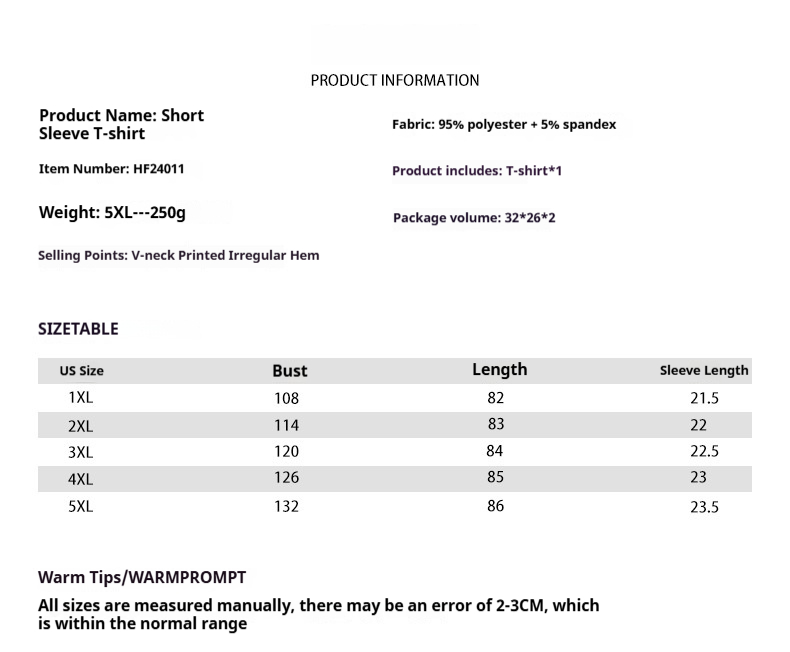This screenshot has height=652, width=790.
Task: Click the Product Name Short Sleeve T-shirt text
Action: (121, 124)
